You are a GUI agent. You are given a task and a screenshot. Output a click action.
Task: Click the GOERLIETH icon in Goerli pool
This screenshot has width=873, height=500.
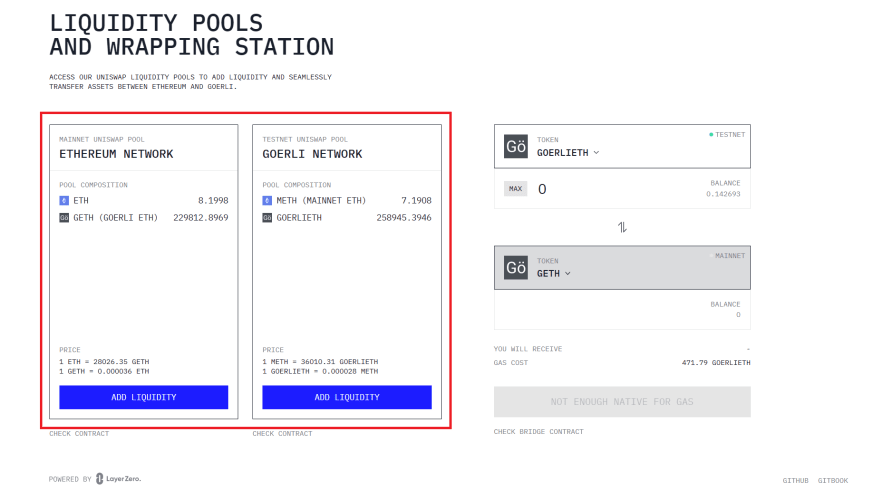pos(267,218)
